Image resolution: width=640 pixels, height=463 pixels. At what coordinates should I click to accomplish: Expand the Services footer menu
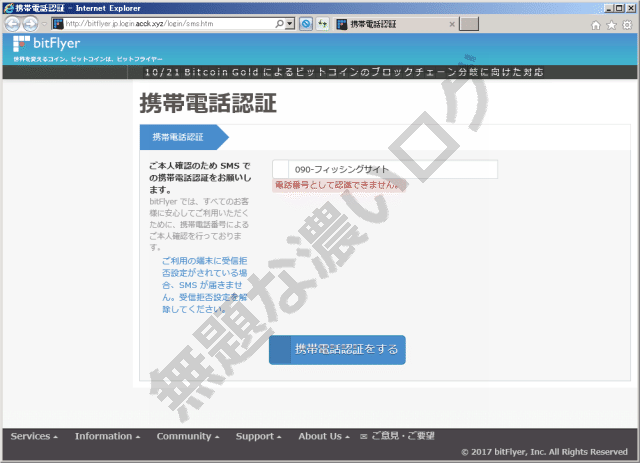pos(34,436)
